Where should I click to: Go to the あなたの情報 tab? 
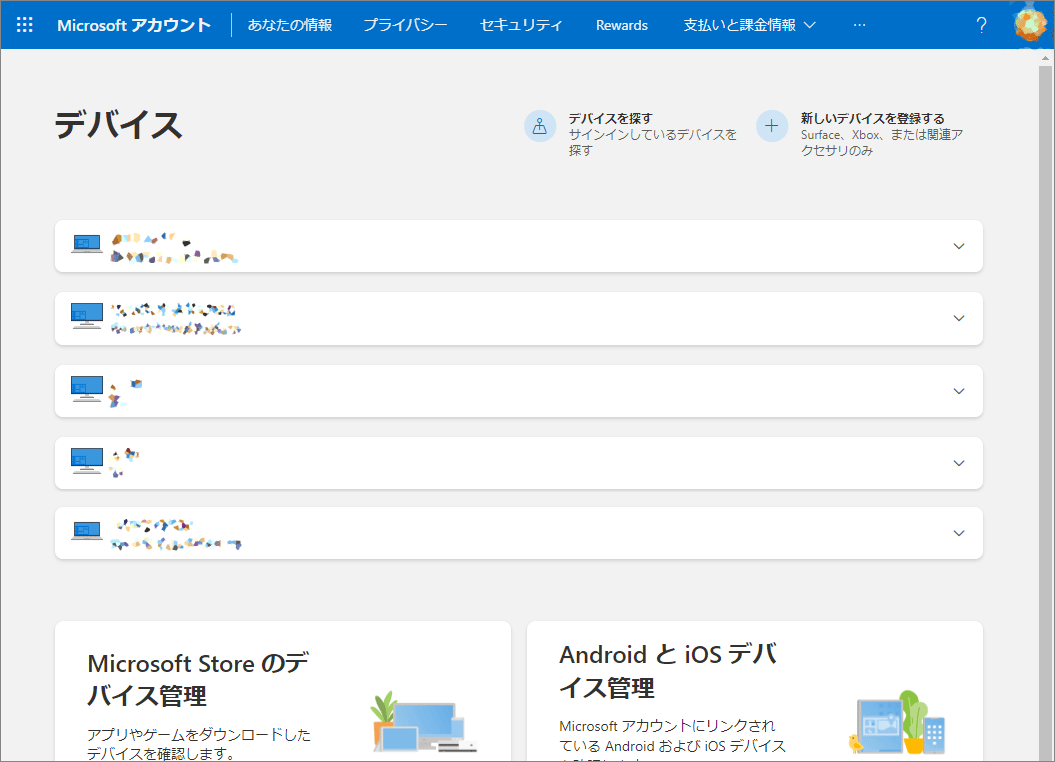pos(290,25)
